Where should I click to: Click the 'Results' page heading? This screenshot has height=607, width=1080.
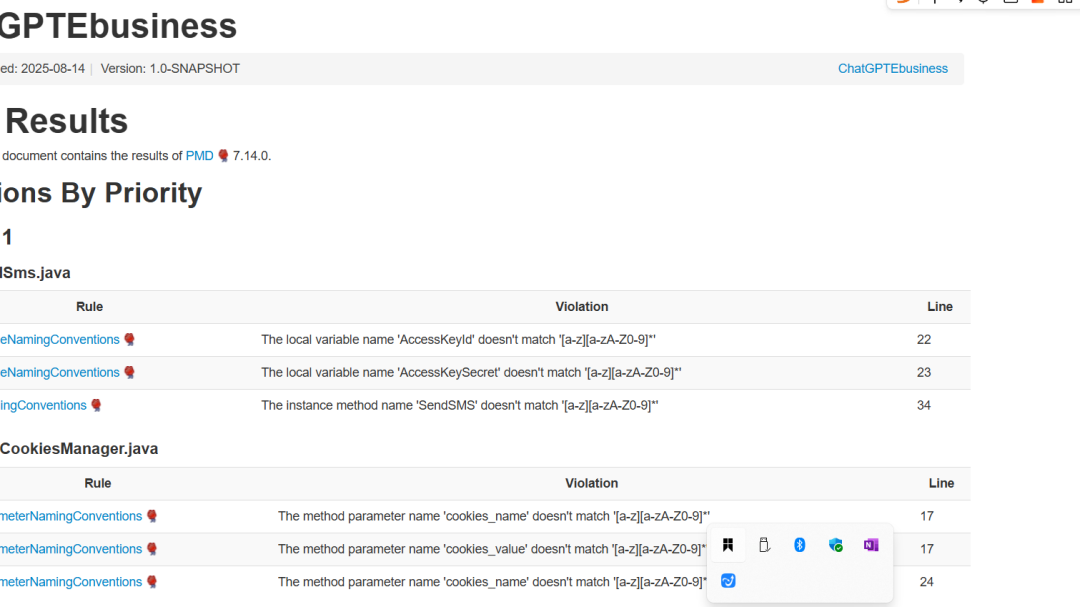click(66, 121)
